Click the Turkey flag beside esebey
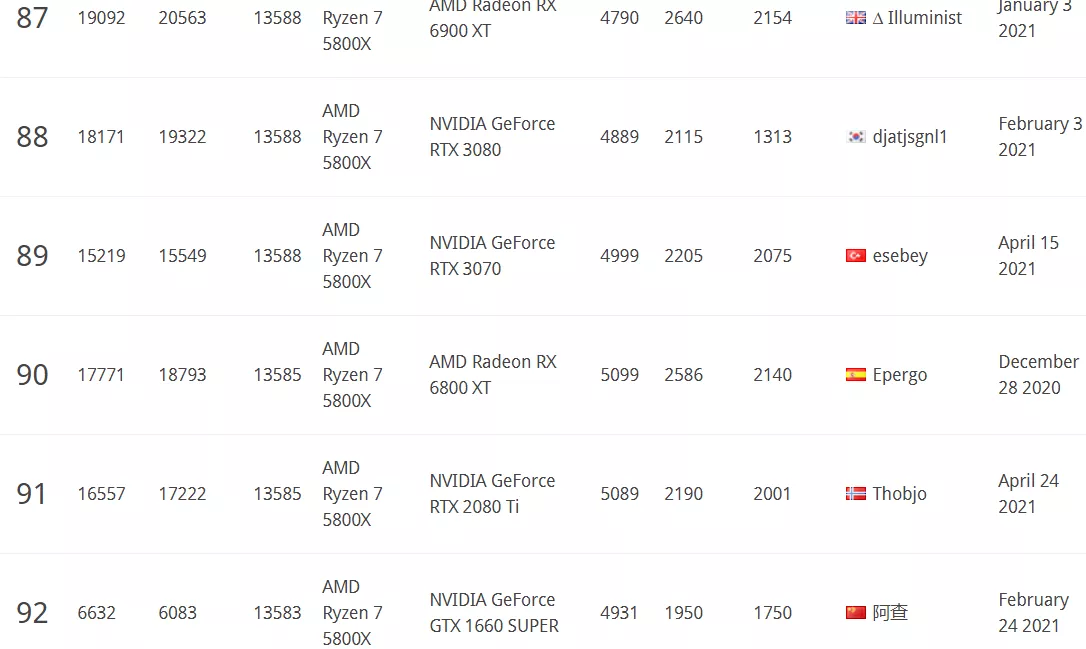The width and height of the screenshot is (1086, 649). (855, 256)
